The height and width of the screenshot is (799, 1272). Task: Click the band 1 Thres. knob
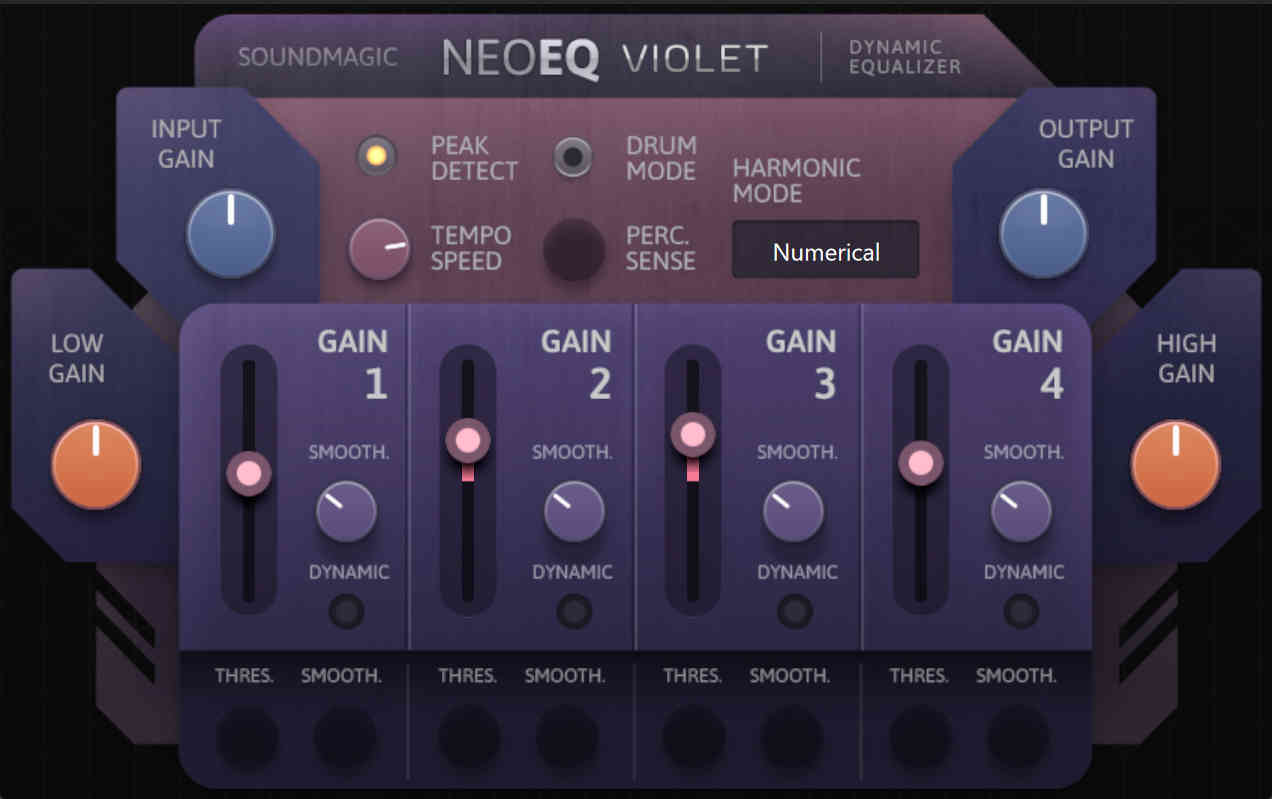click(247, 738)
